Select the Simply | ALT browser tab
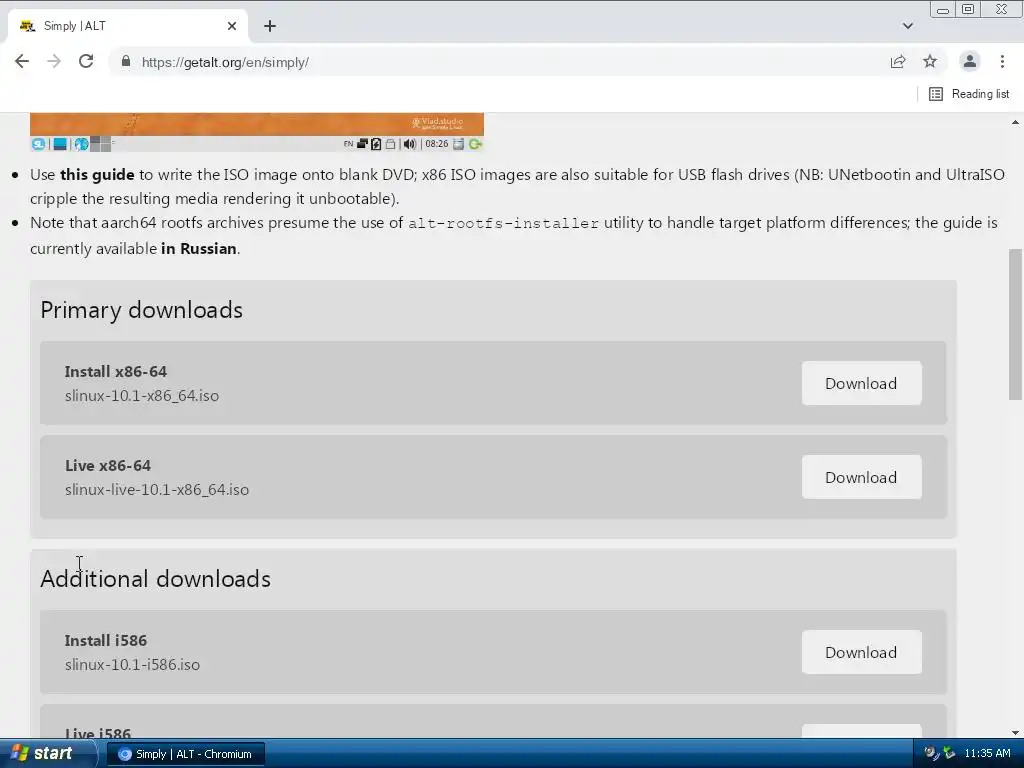 [128, 26]
